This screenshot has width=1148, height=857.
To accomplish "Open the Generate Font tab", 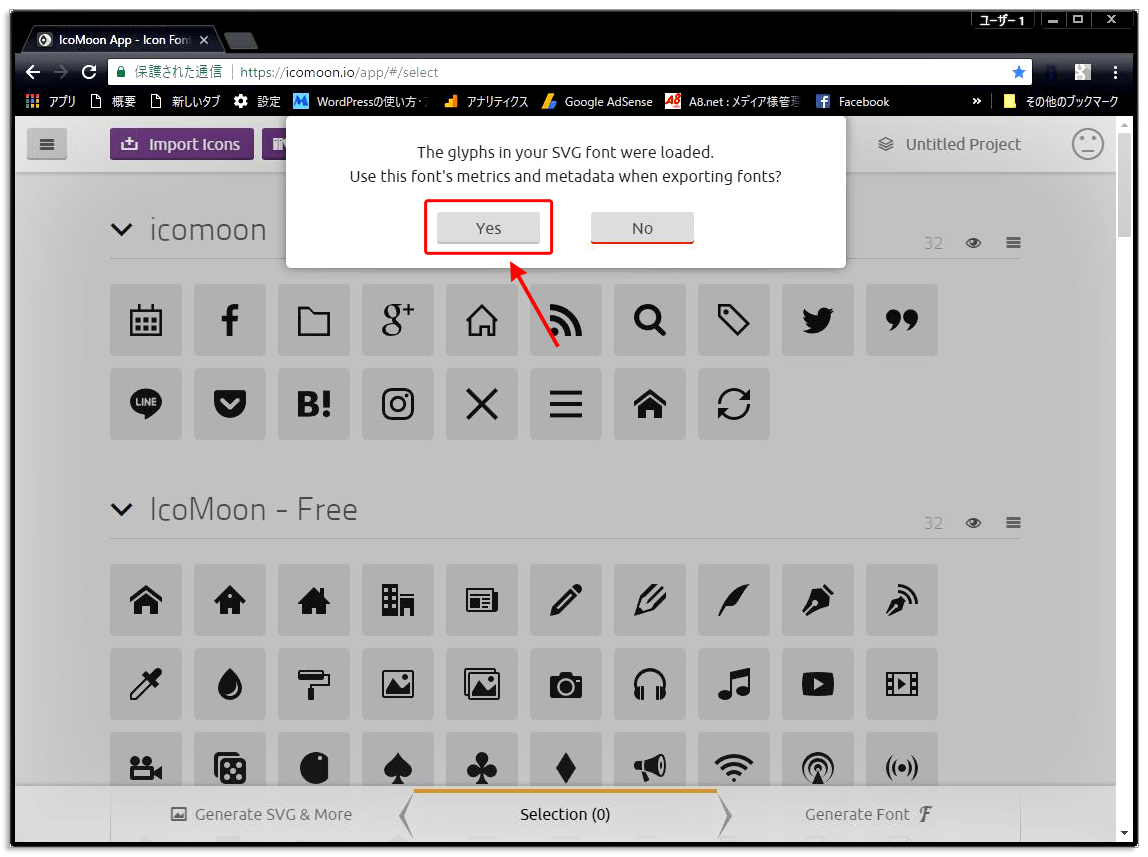I will pos(867,814).
